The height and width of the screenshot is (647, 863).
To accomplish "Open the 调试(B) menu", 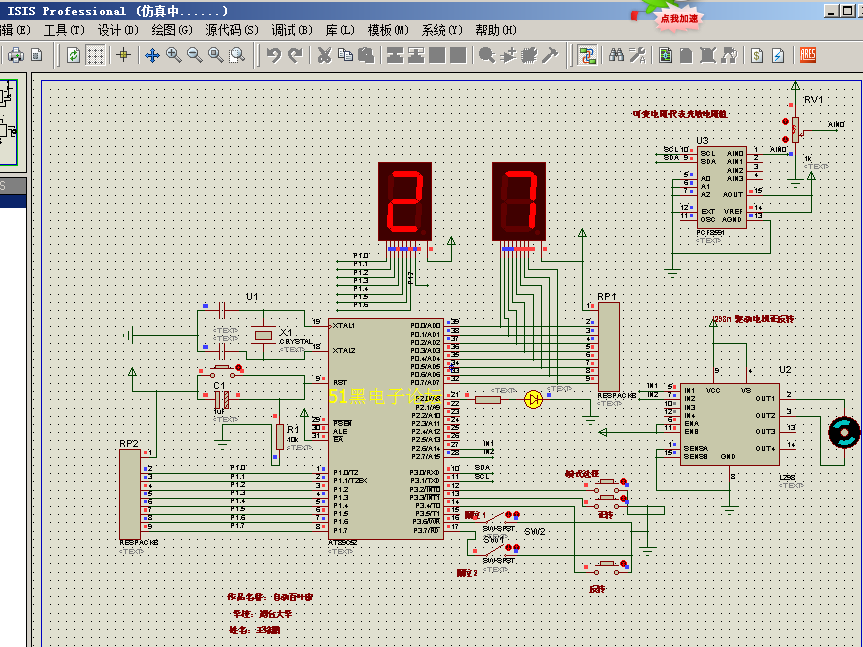I will coord(292,30).
